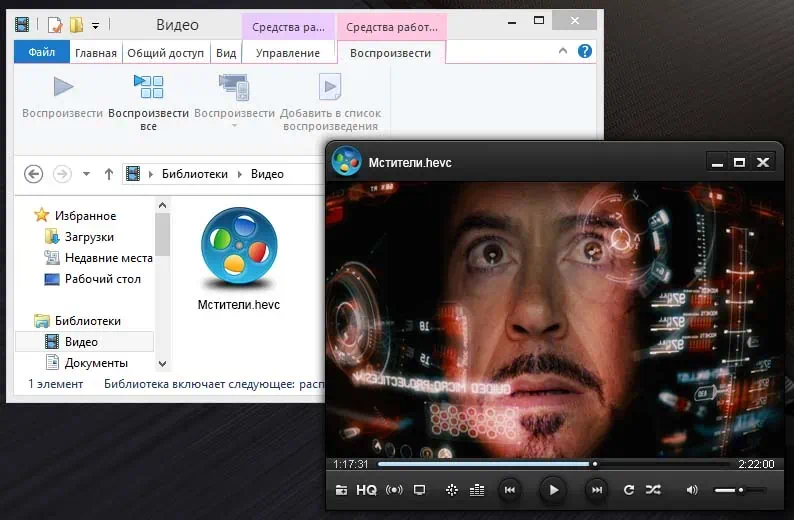This screenshot has height=520, width=794.
Task: Click the surround sound icon in player
Action: (394, 490)
